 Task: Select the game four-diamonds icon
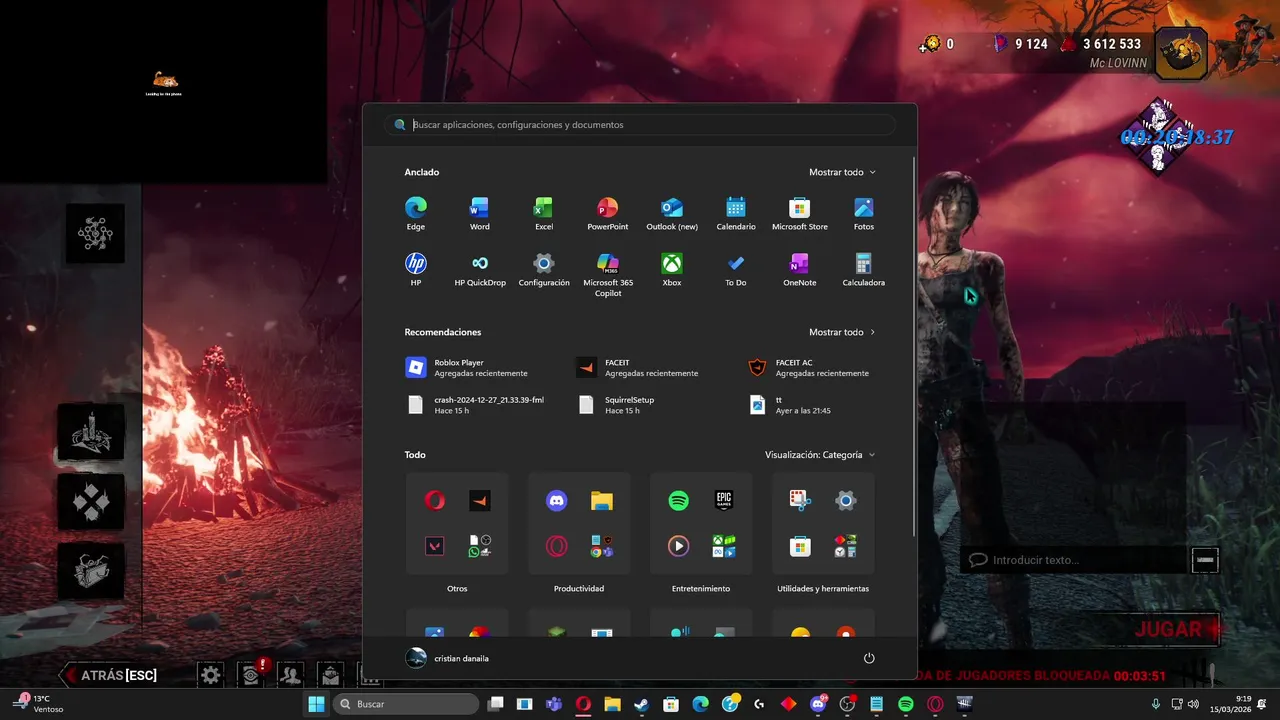(x=91, y=501)
